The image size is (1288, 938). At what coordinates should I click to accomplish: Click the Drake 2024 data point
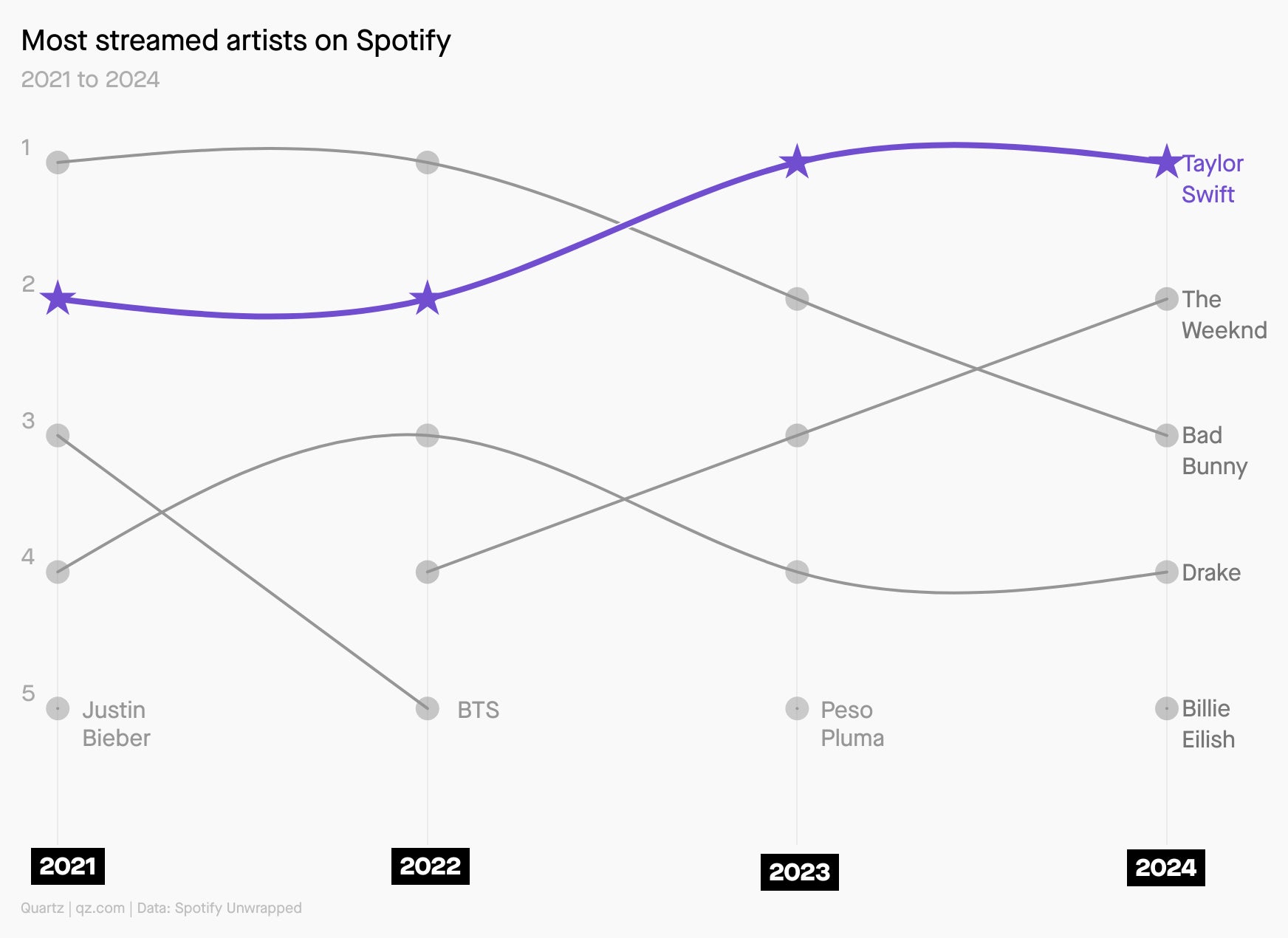pos(1166,572)
